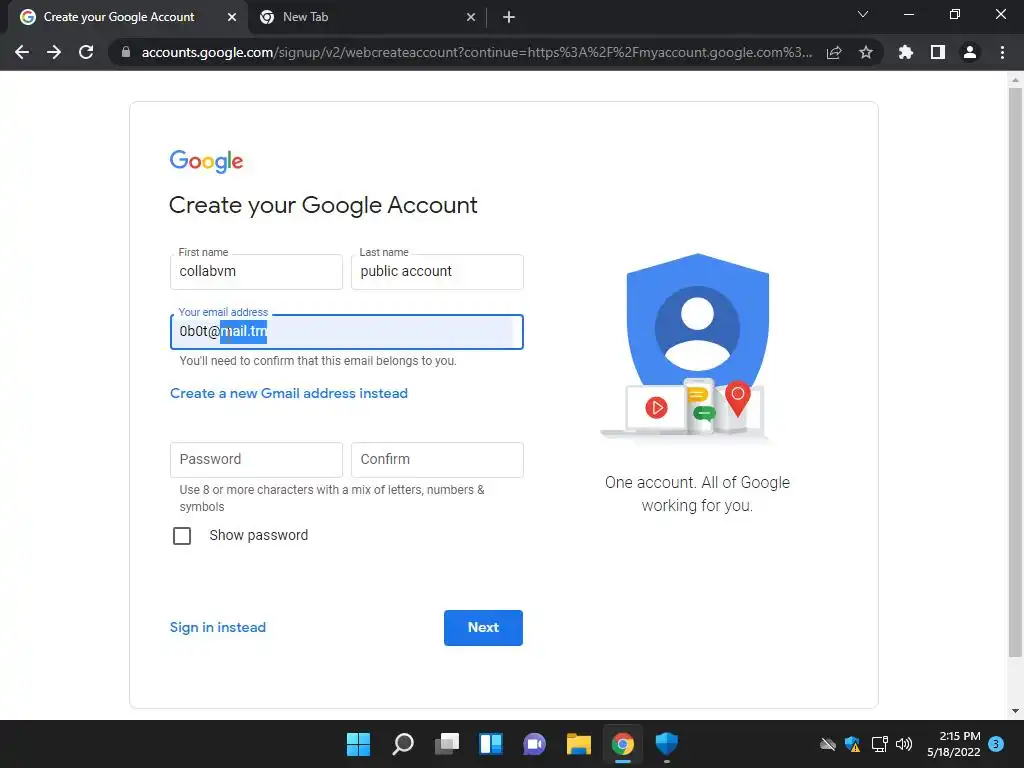
Task: Click 'One account. All of Google' text
Action: click(x=697, y=494)
